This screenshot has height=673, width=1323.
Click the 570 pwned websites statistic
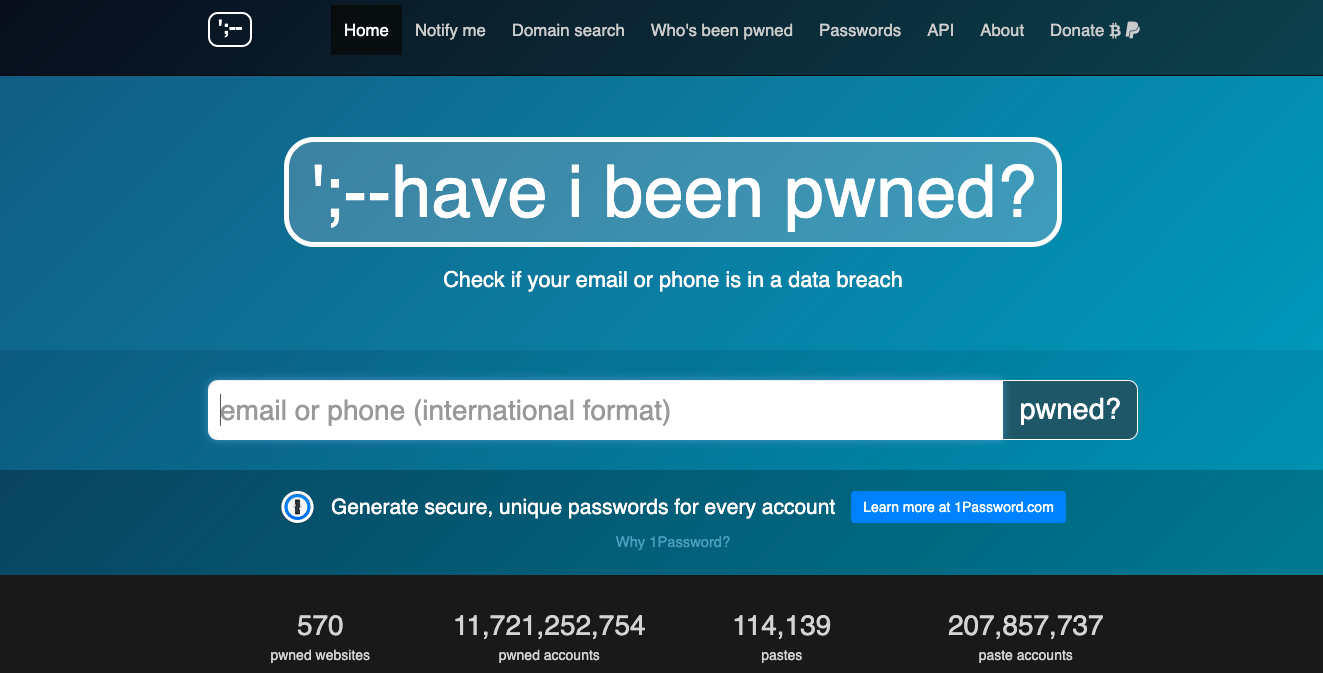point(320,626)
